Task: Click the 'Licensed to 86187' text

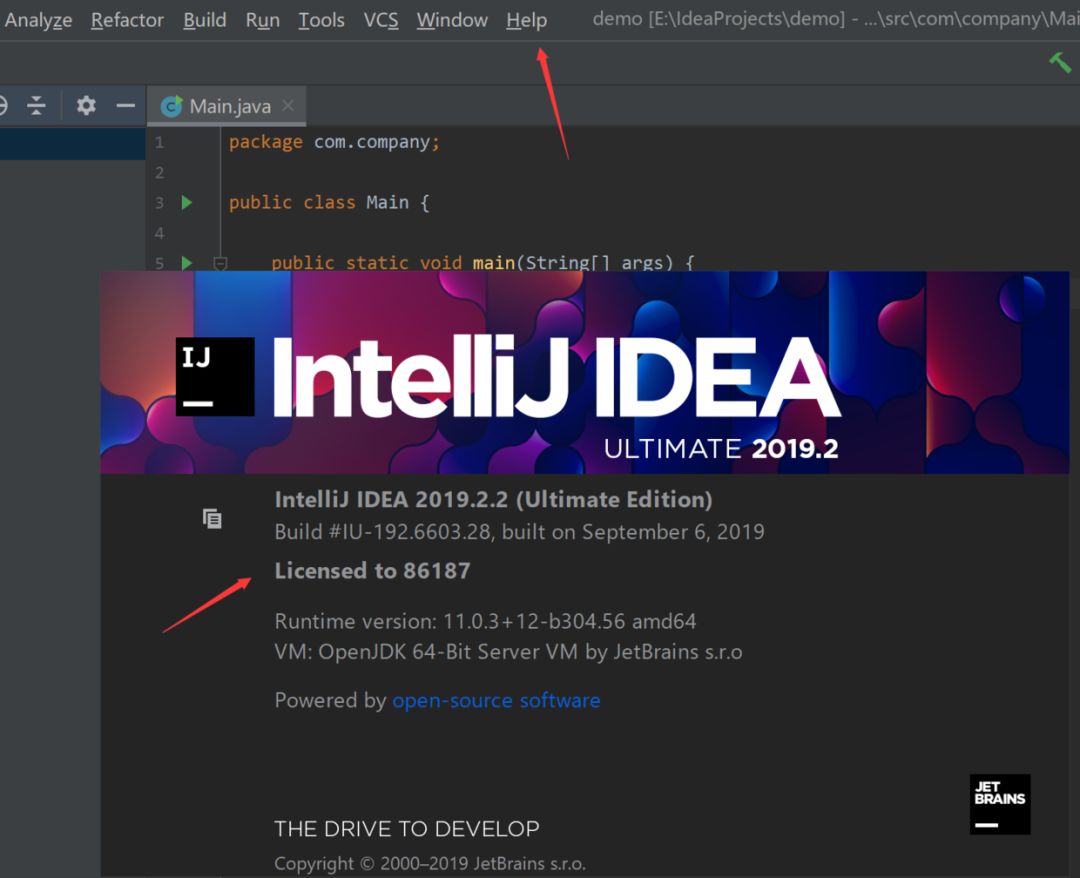Action: pyautogui.click(x=372, y=571)
